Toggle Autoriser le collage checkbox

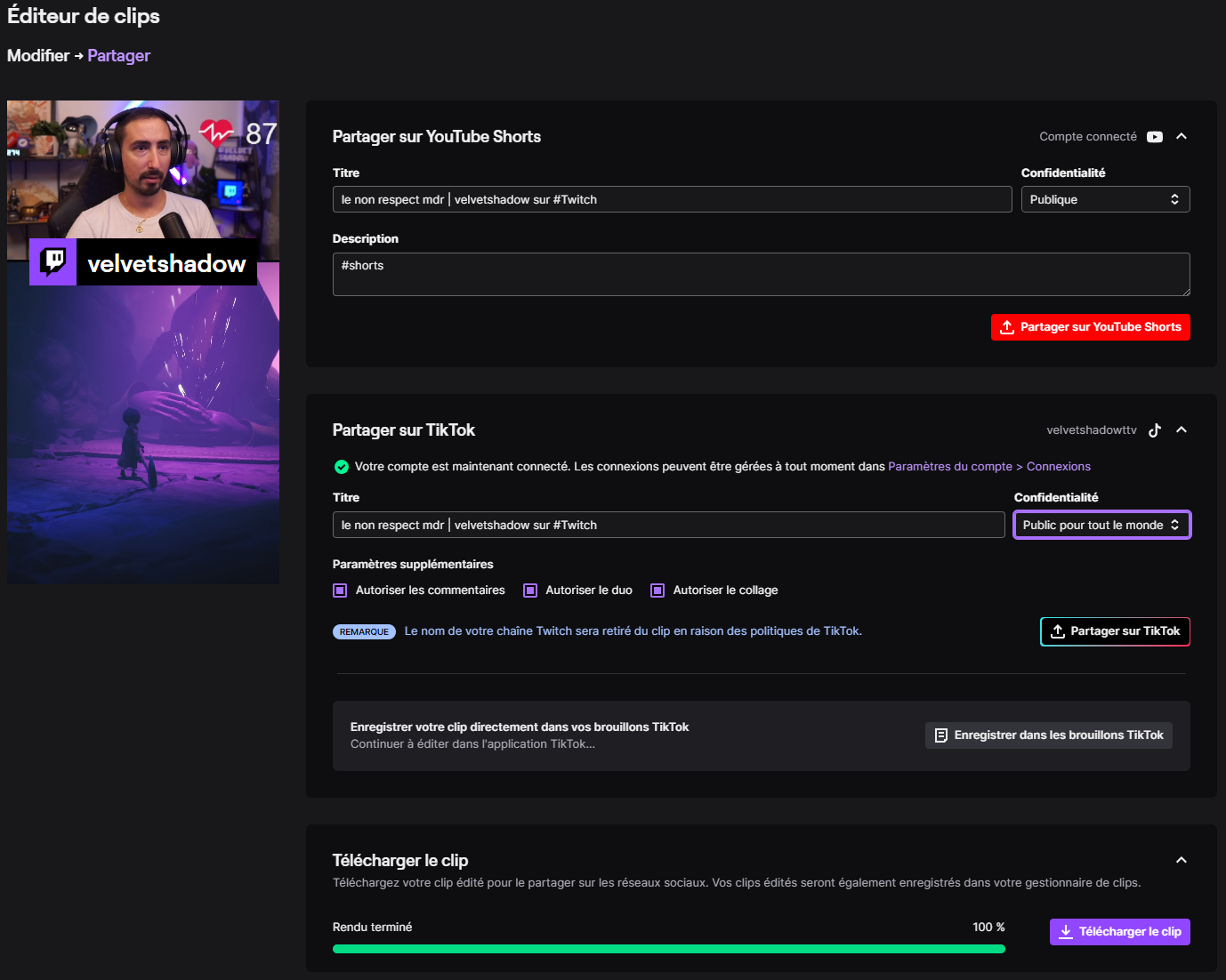click(x=657, y=590)
